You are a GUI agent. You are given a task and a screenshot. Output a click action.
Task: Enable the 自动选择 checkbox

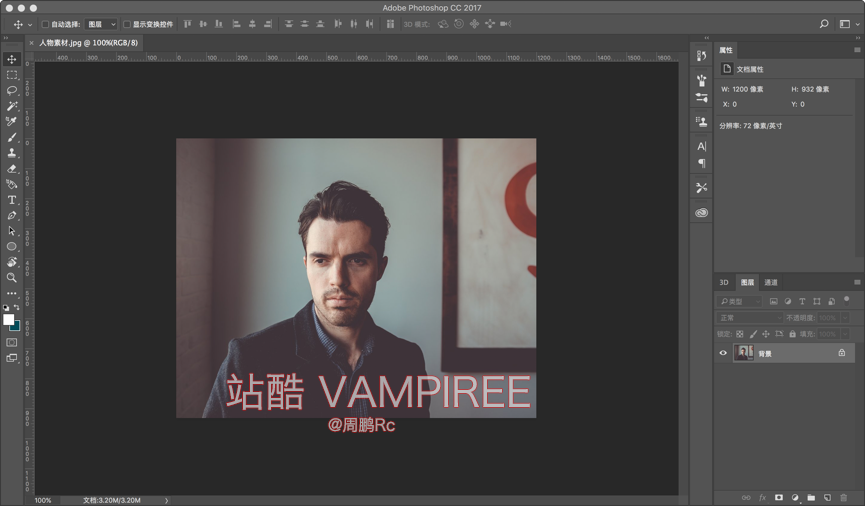pyautogui.click(x=45, y=24)
